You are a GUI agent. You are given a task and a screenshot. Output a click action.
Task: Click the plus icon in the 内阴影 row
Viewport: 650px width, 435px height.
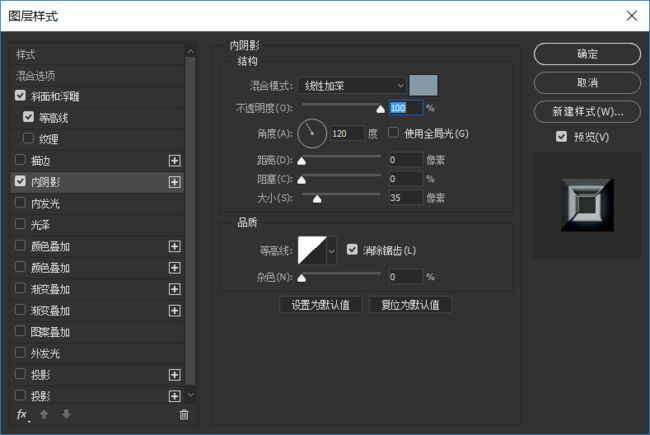point(175,182)
